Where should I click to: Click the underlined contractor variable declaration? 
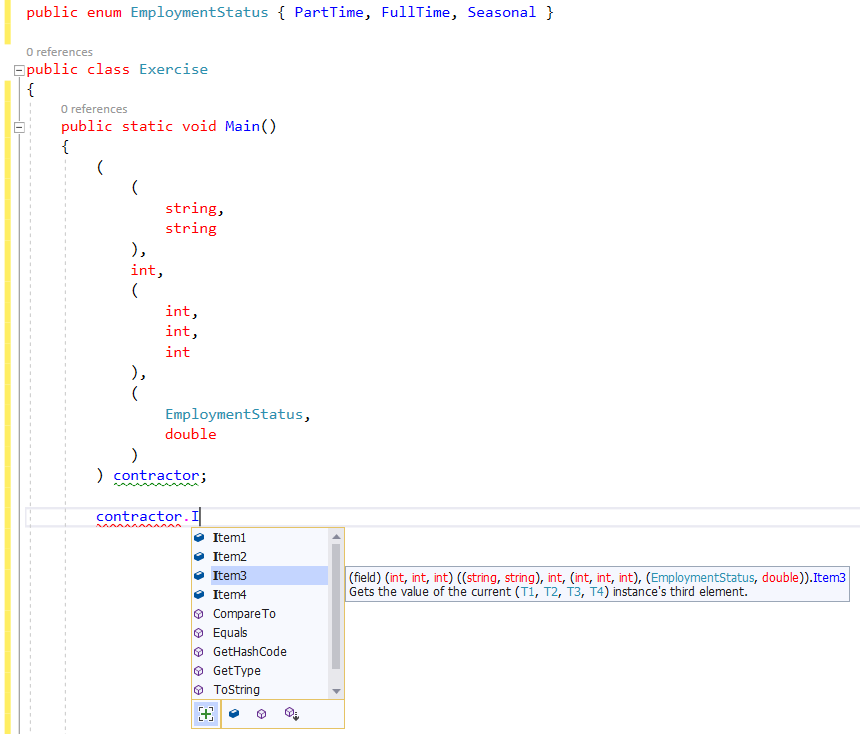(156, 476)
